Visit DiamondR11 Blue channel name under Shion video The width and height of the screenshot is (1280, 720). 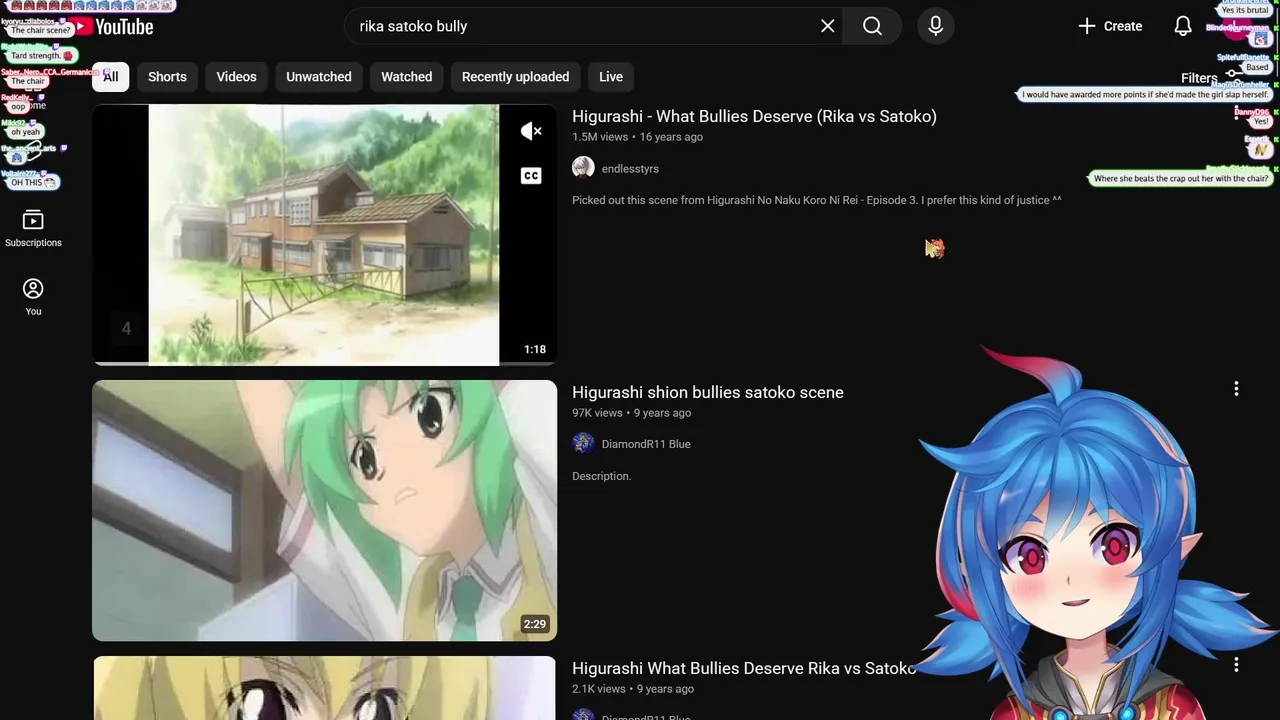click(x=646, y=444)
